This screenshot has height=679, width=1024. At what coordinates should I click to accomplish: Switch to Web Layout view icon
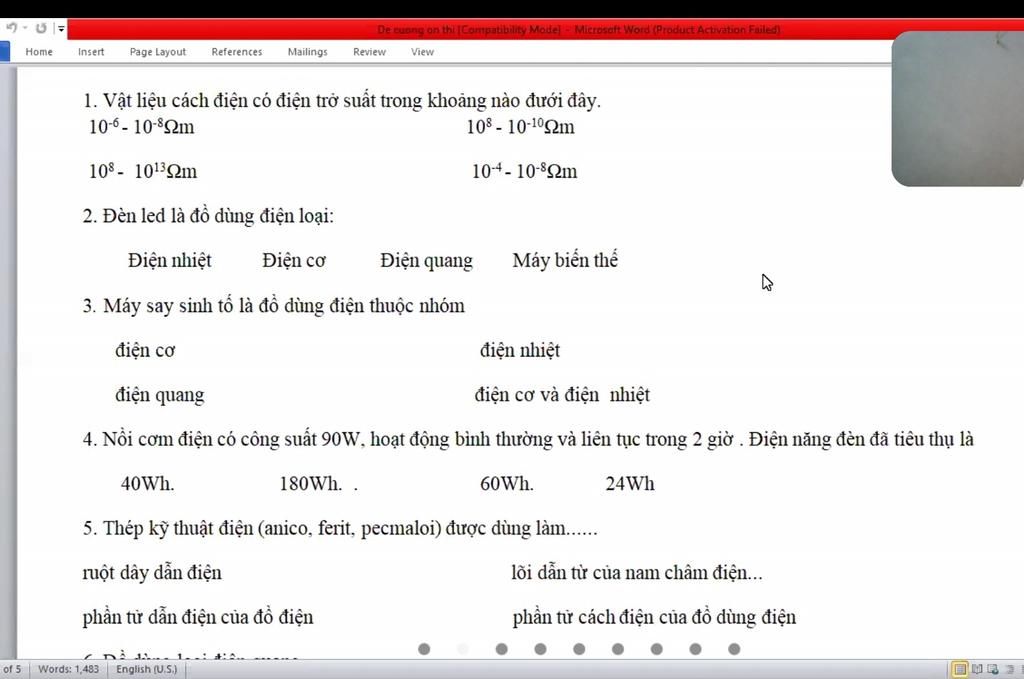click(993, 669)
